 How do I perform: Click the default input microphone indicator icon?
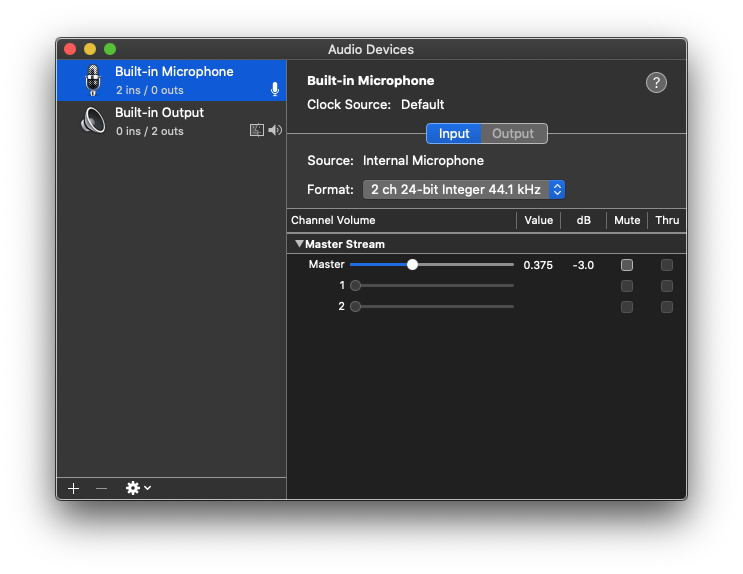(x=275, y=89)
